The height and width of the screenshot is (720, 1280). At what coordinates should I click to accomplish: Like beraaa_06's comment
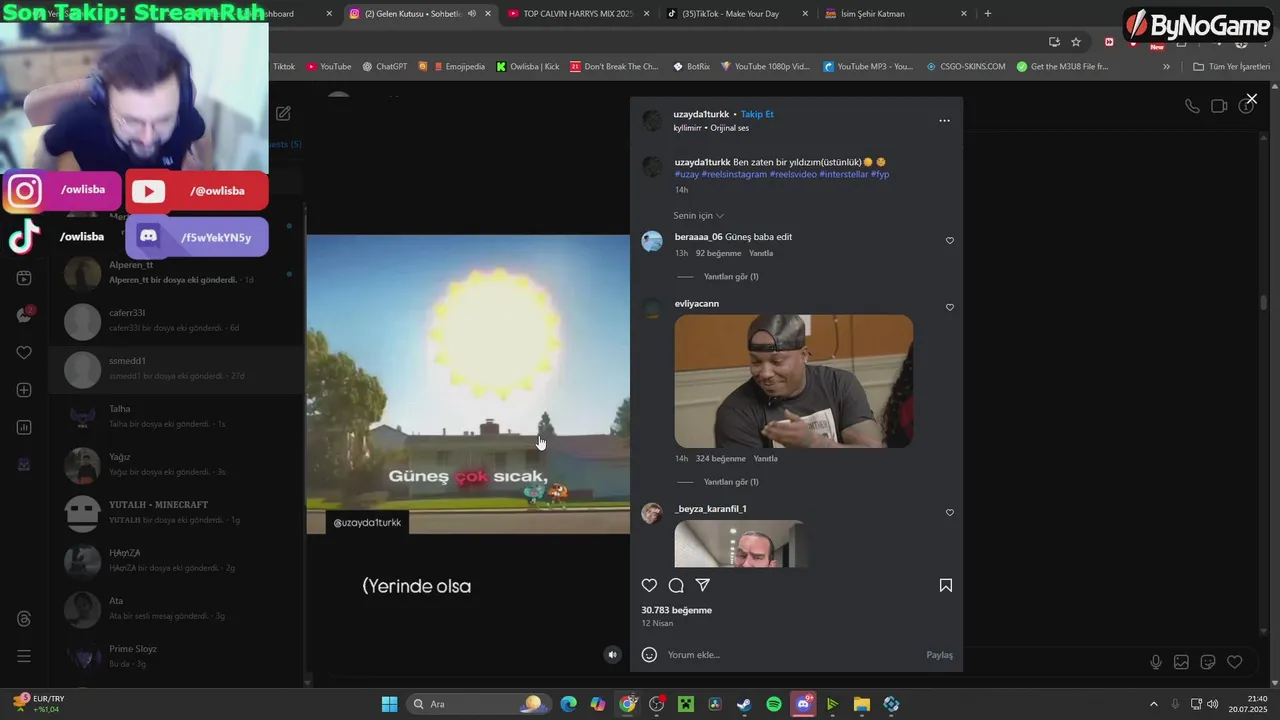pos(950,240)
